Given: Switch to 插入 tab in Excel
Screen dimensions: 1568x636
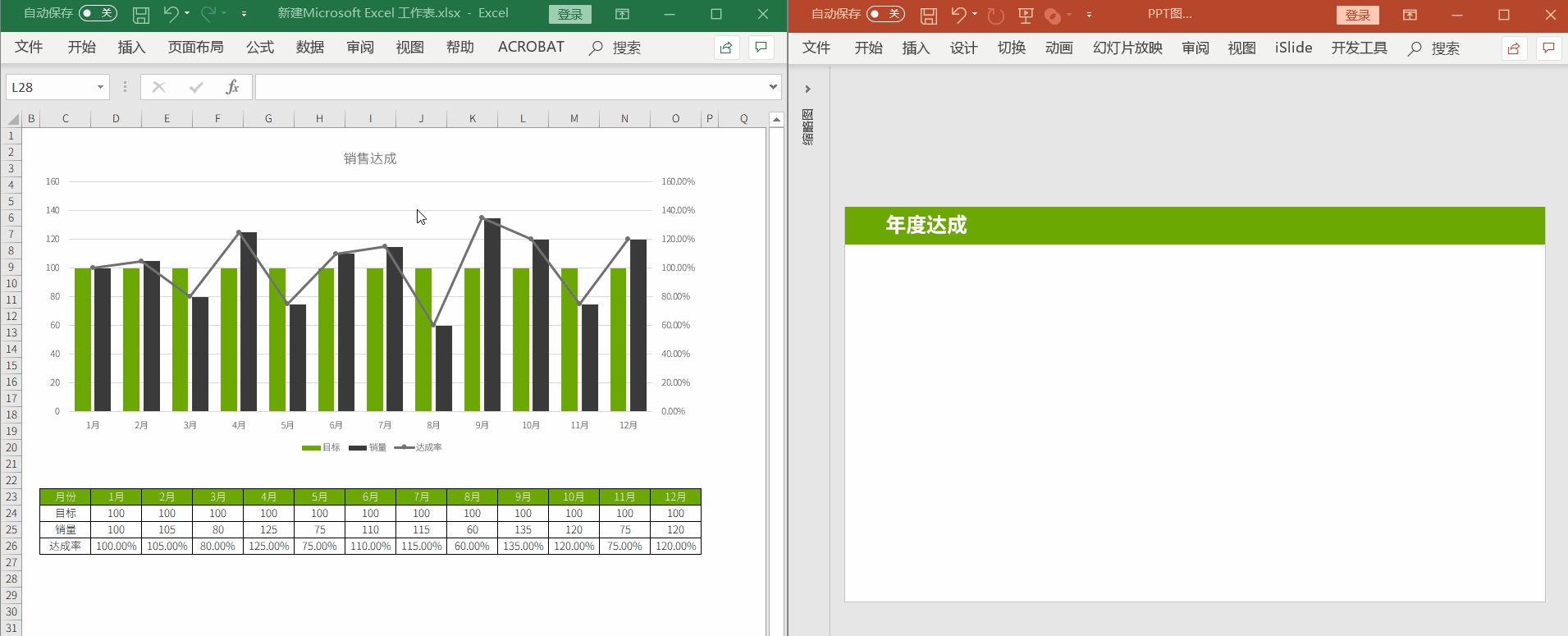Looking at the screenshot, I should point(131,47).
